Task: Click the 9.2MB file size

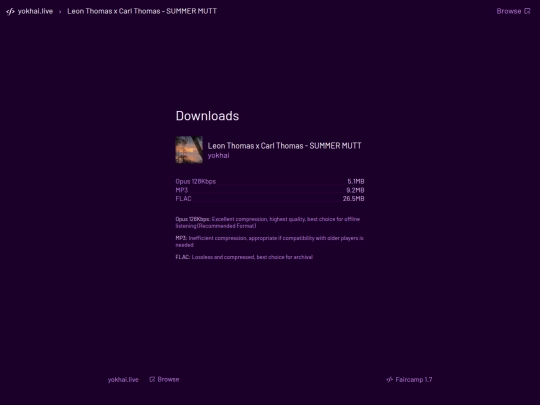Action: [x=355, y=190]
